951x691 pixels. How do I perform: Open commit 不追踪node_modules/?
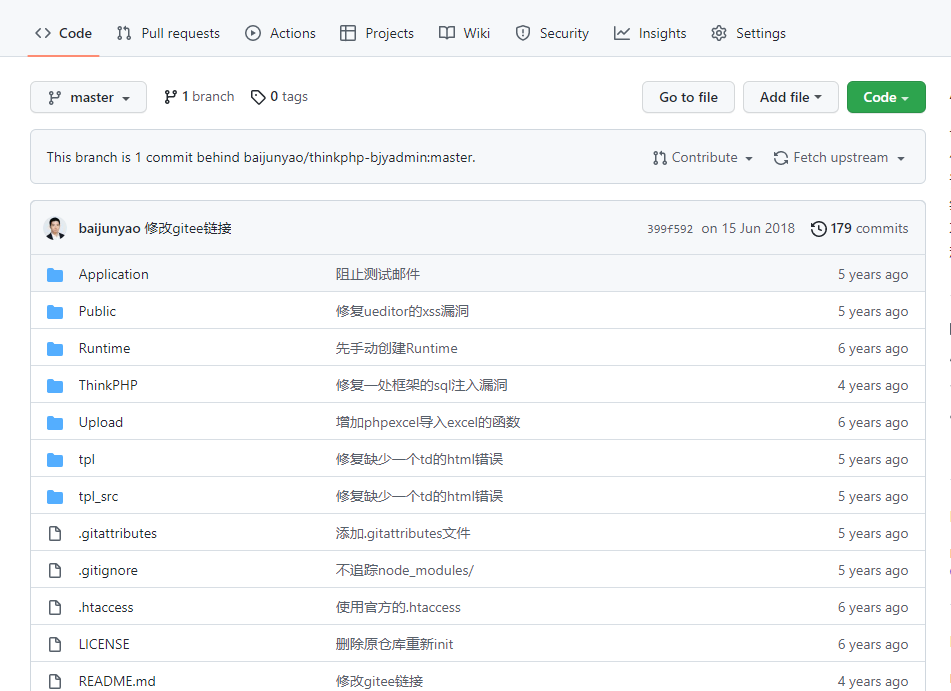click(405, 570)
